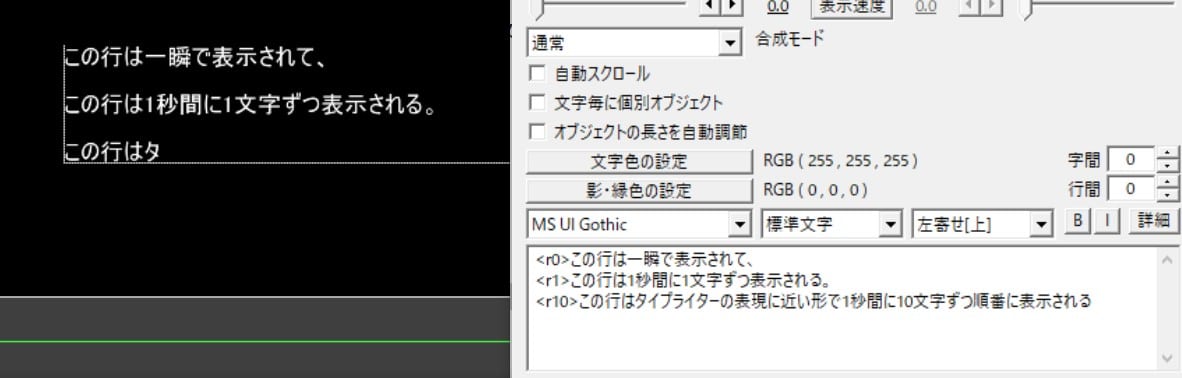Decrease 行間 line spacing with down arrow
The width and height of the screenshot is (1182, 378).
(x=1167, y=195)
